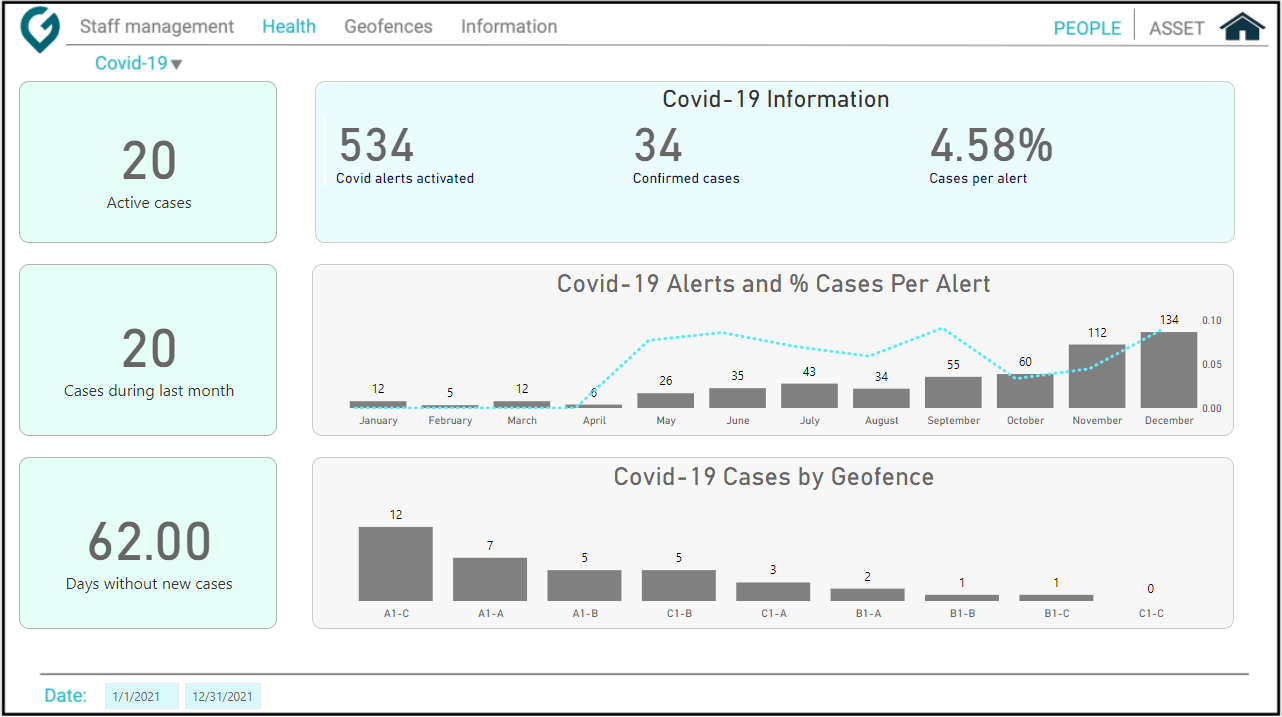Viewport: 1282px width, 717px height.
Task: Select the Active cases card
Action: click(148, 162)
